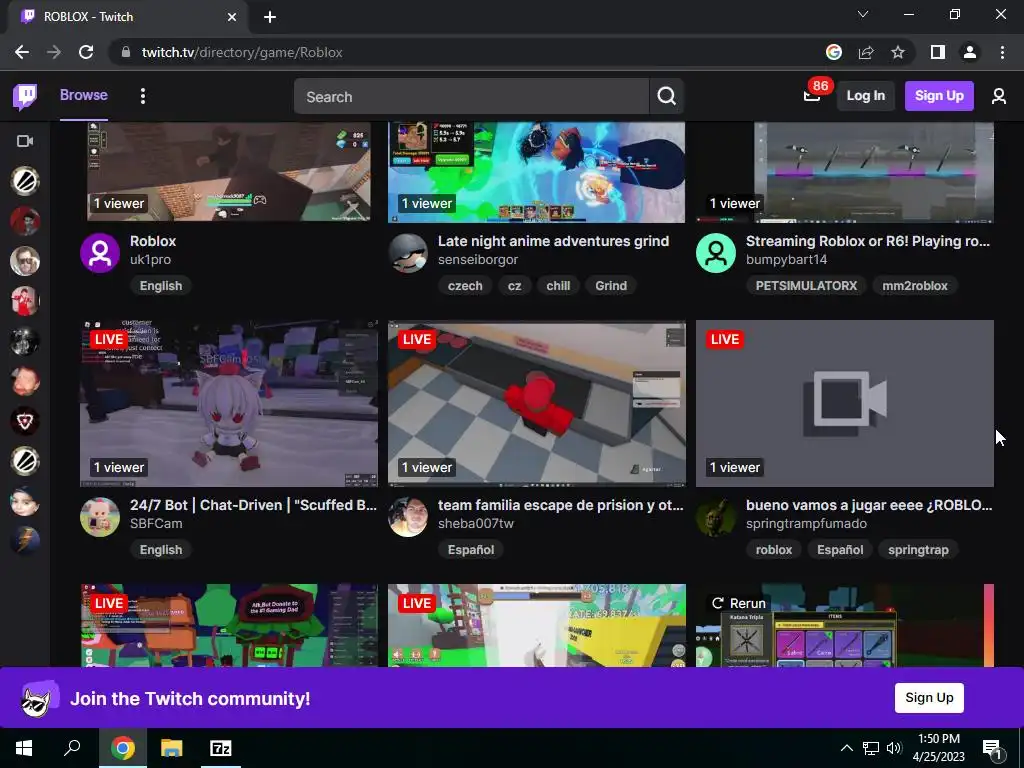Click the Windows Start button
The height and width of the screenshot is (768, 1024).
coord(24,748)
